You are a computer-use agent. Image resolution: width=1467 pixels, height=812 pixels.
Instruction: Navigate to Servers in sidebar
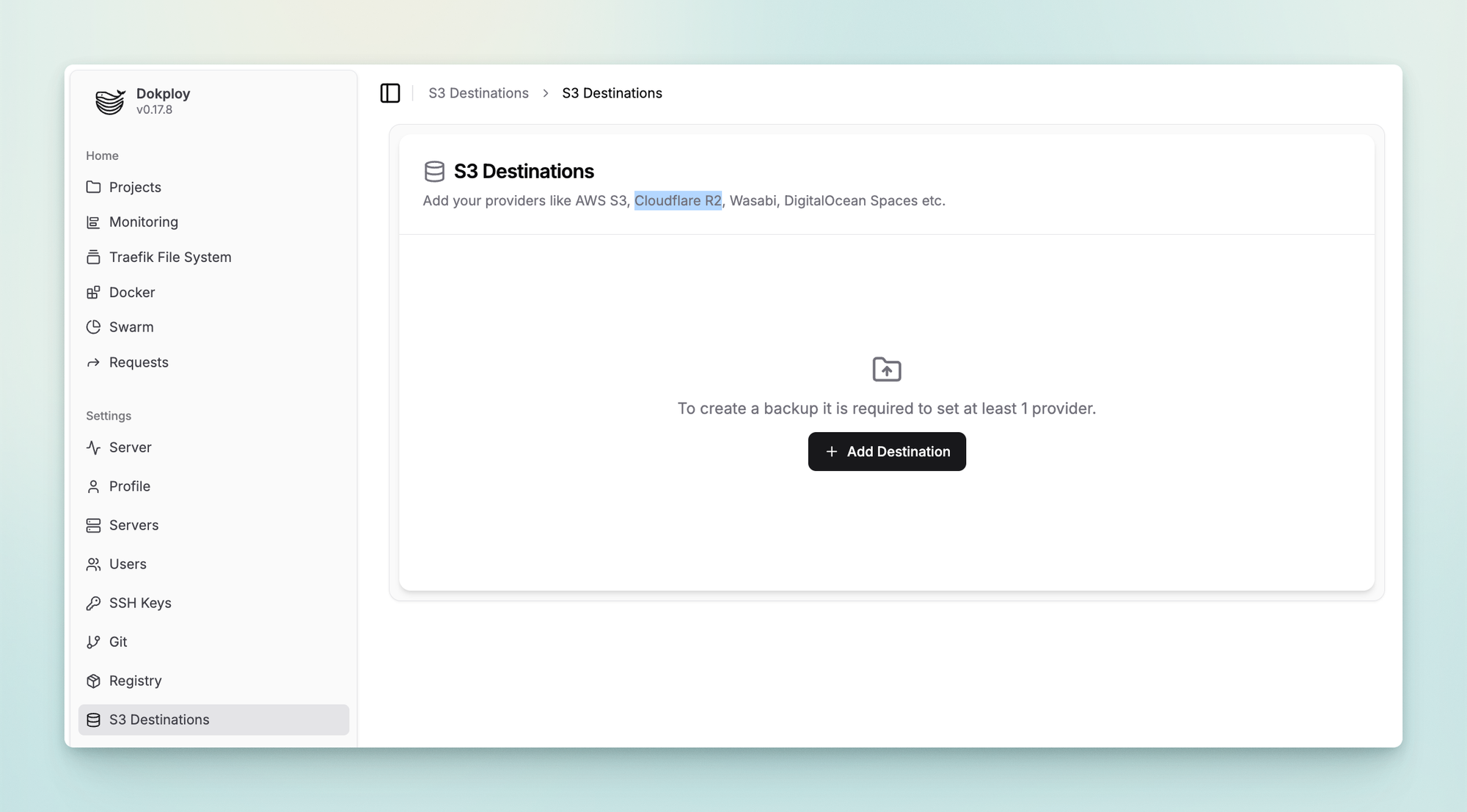[x=133, y=525]
